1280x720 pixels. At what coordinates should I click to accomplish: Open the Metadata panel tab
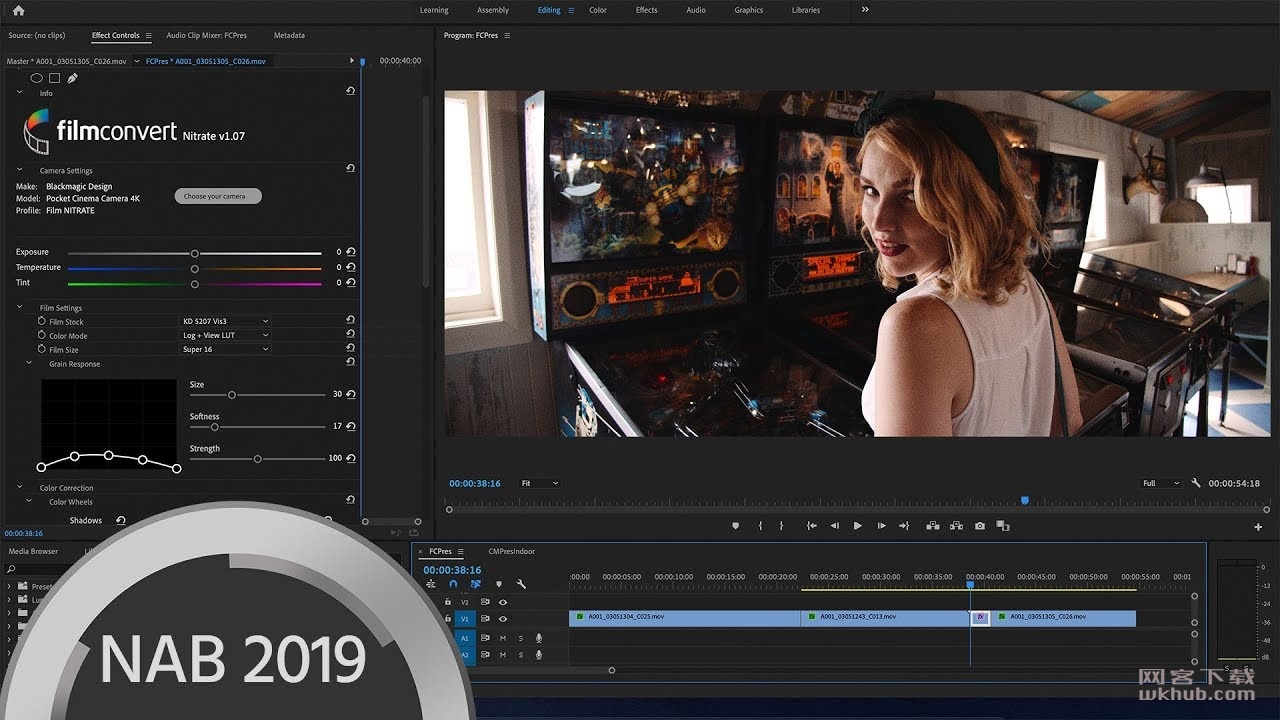pos(289,35)
